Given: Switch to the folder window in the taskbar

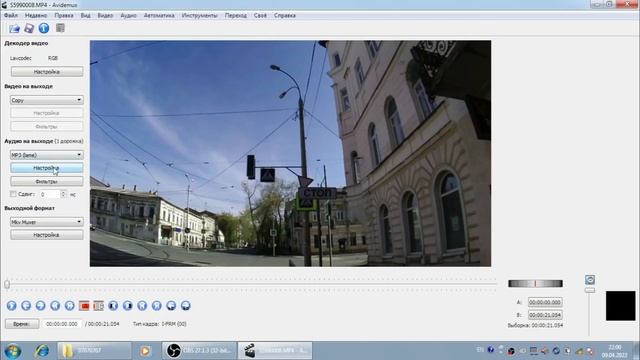Looking at the screenshot, I should pos(94,351).
